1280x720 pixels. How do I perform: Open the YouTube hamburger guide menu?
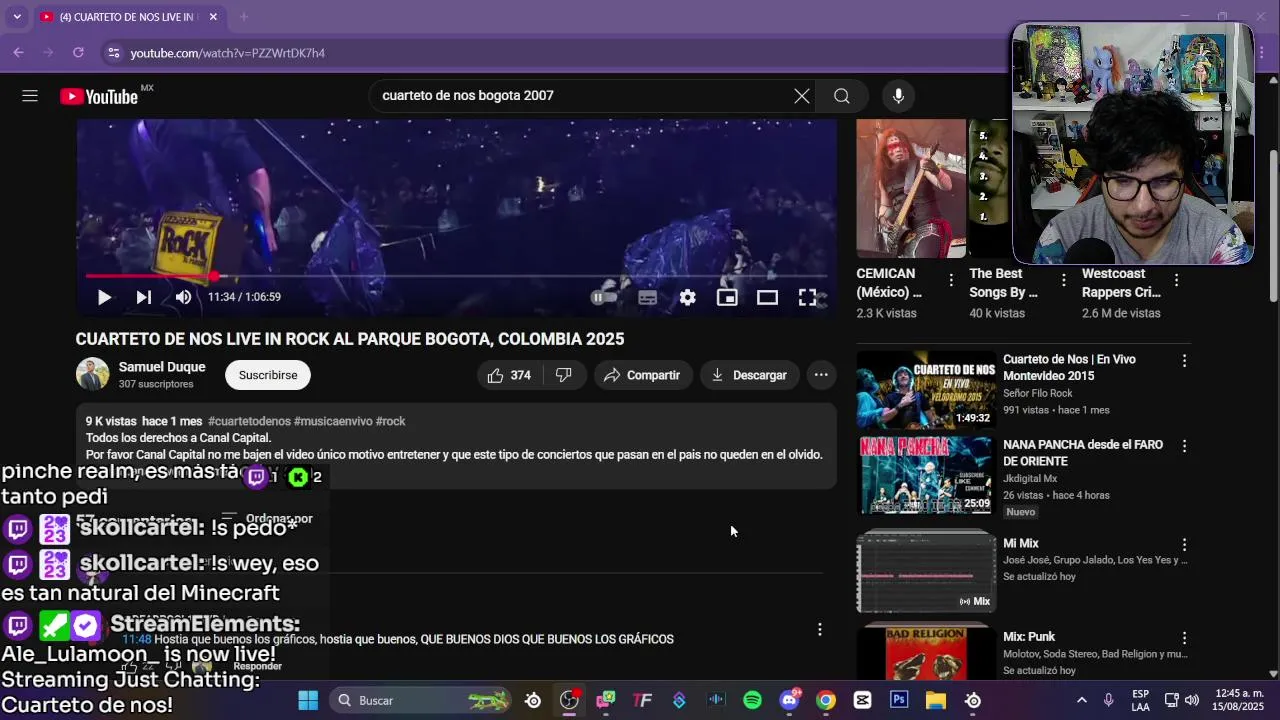pos(30,96)
